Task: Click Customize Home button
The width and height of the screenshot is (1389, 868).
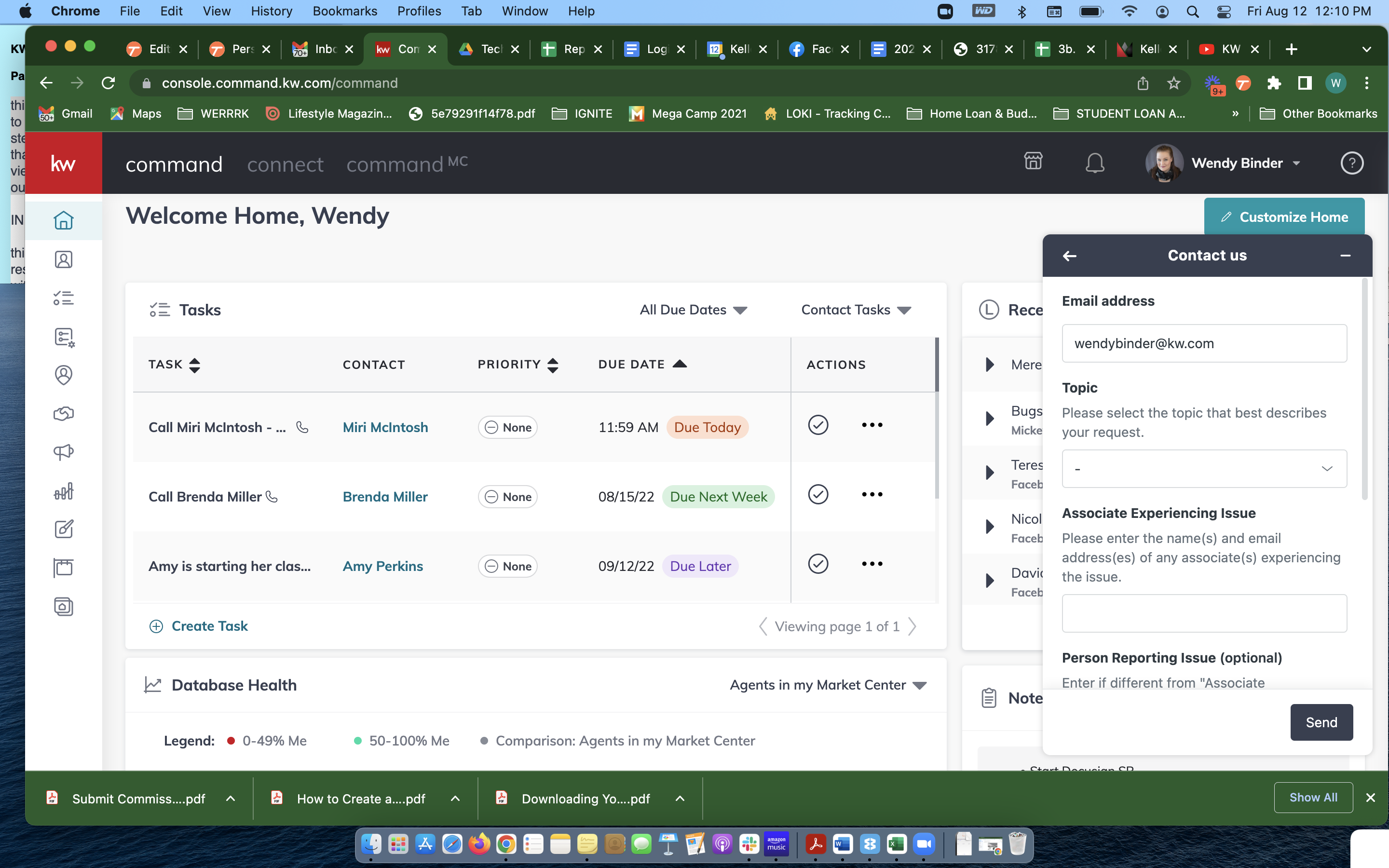Action: pos(1284,217)
